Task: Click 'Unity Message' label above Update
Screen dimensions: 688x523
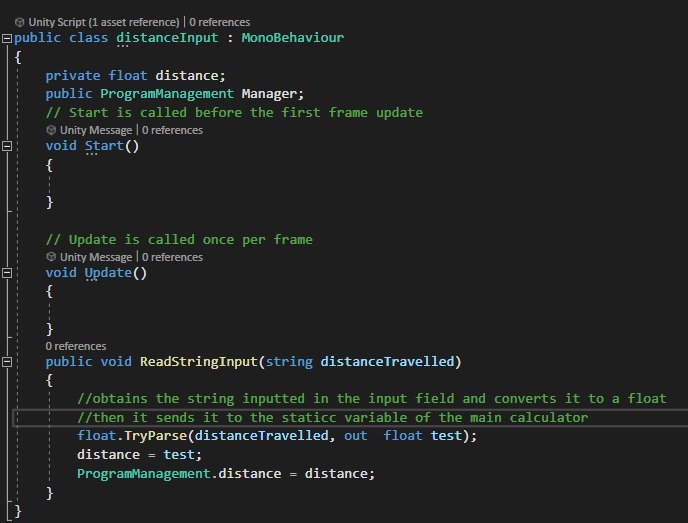Action: click(x=96, y=257)
